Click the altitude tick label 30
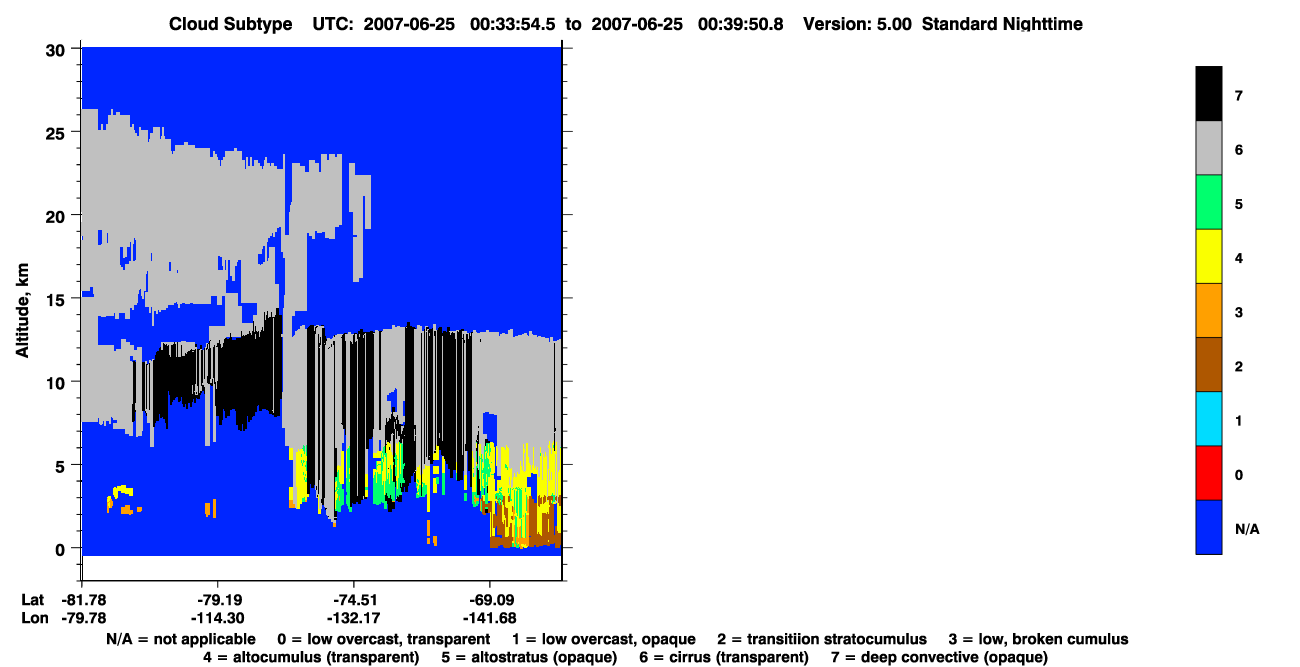This screenshot has height=667, width=1300. [58, 50]
